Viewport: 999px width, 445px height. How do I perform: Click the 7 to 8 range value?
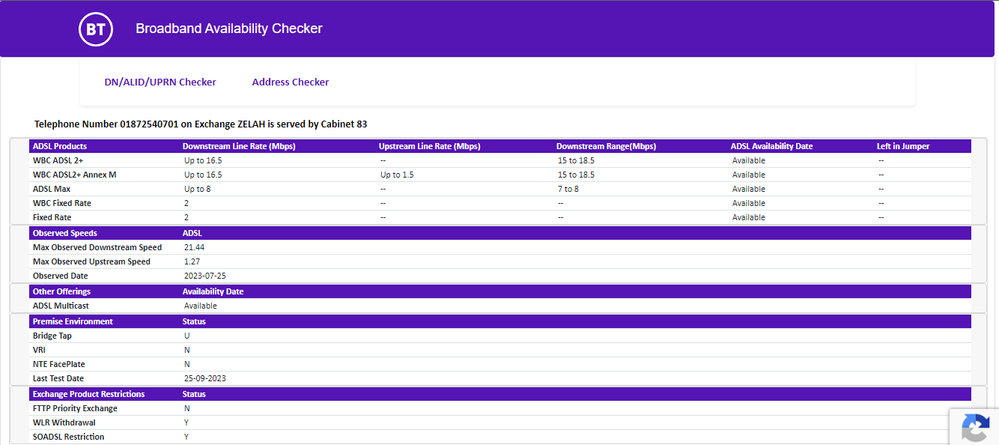(x=569, y=189)
